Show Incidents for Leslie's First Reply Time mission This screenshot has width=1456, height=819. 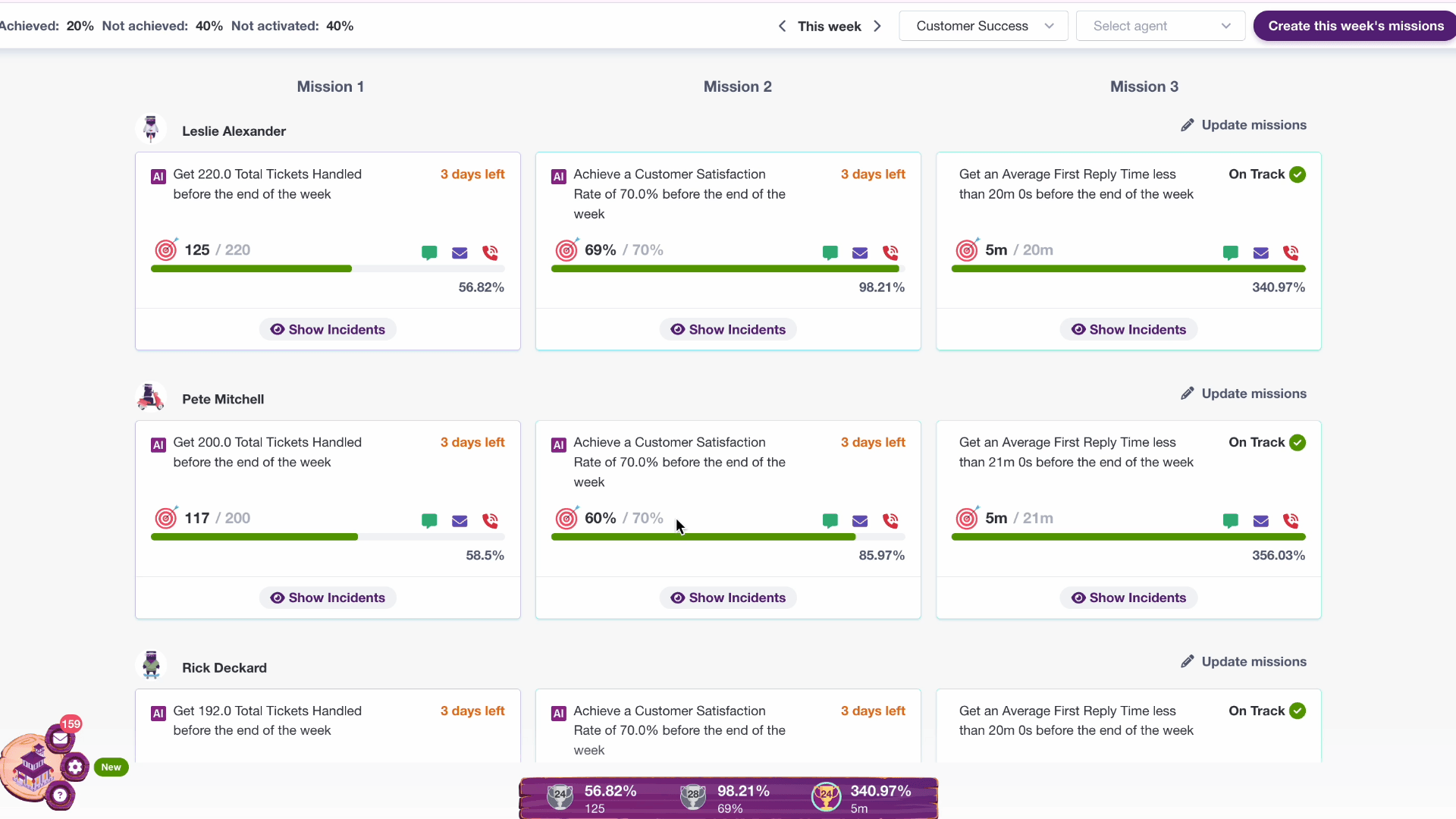pos(1128,329)
